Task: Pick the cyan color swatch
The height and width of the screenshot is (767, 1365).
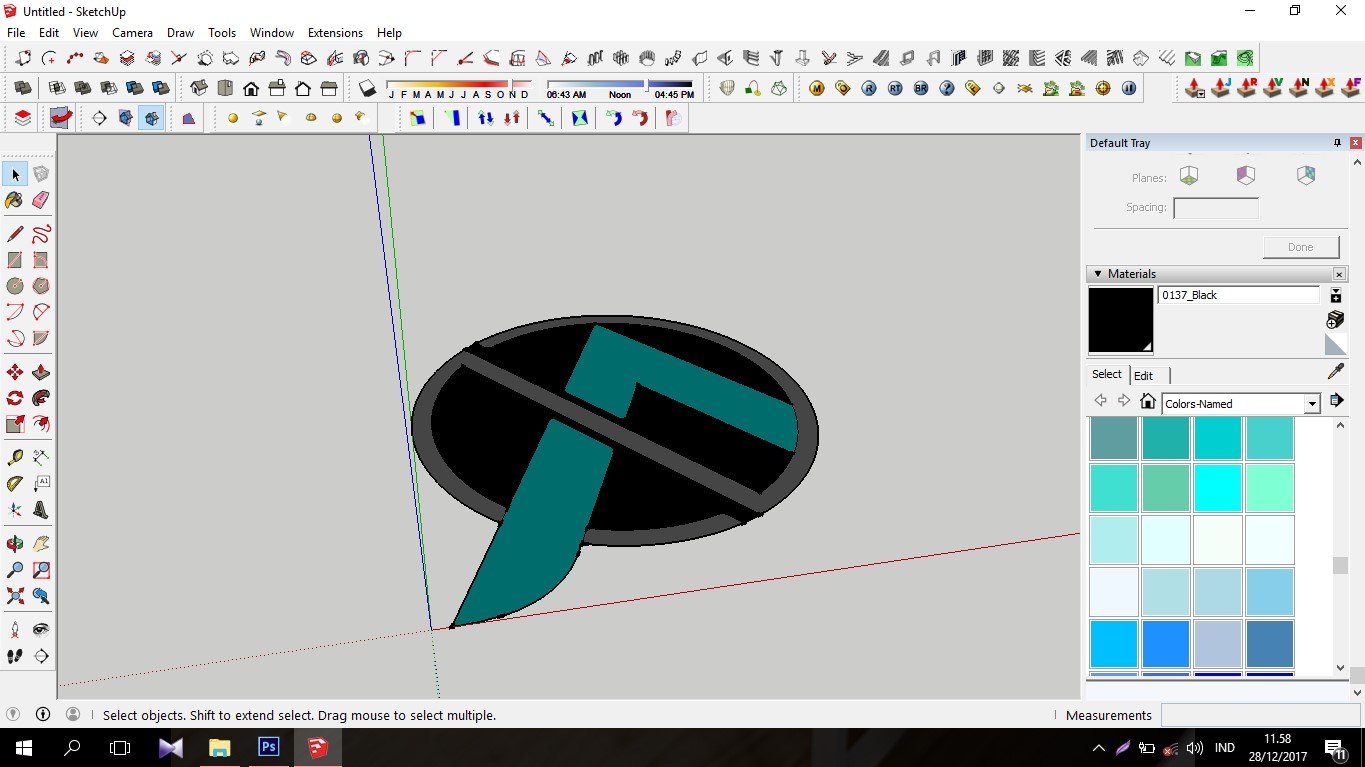Action: point(1217,487)
